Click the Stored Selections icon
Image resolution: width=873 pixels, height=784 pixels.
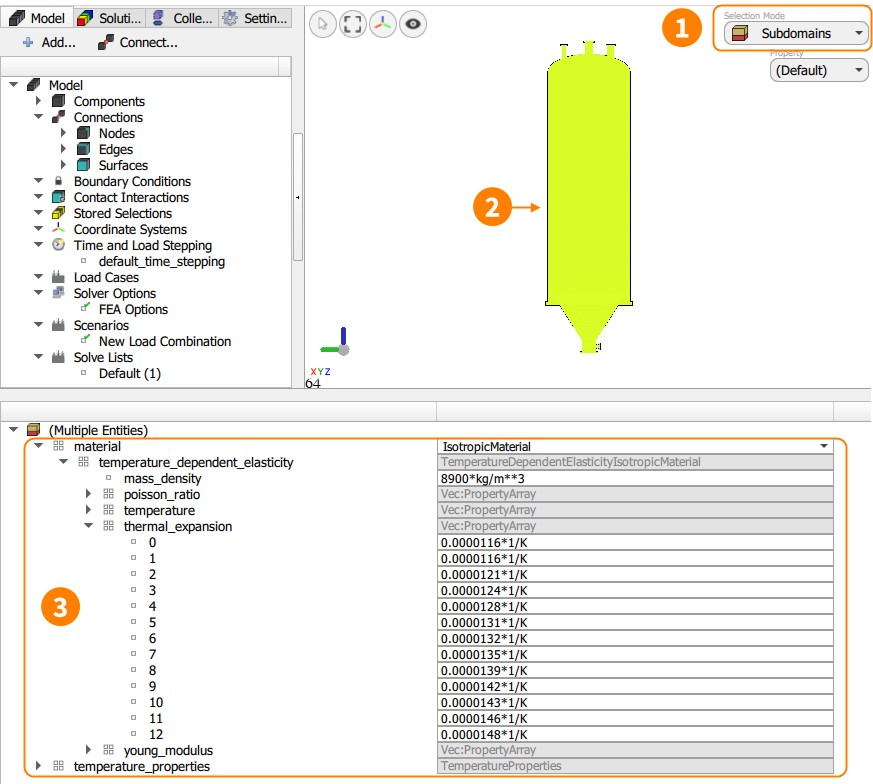click(58, 213)
